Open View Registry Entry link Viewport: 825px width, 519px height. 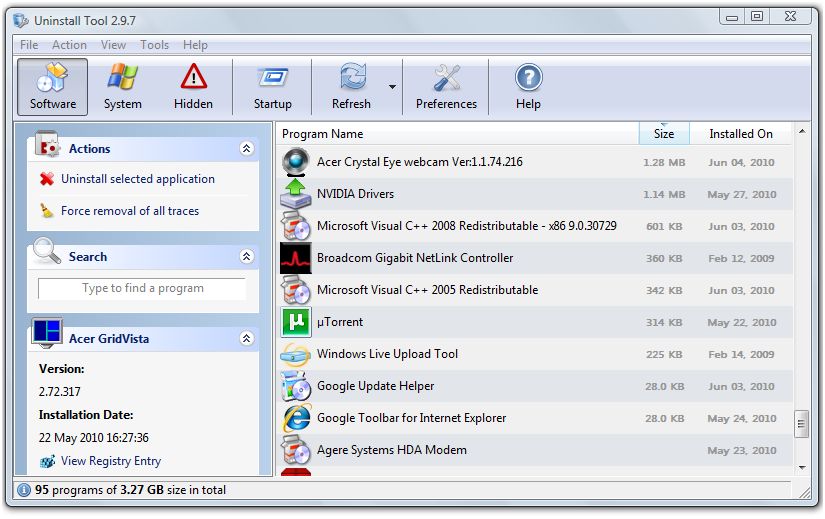pos(111,461)
